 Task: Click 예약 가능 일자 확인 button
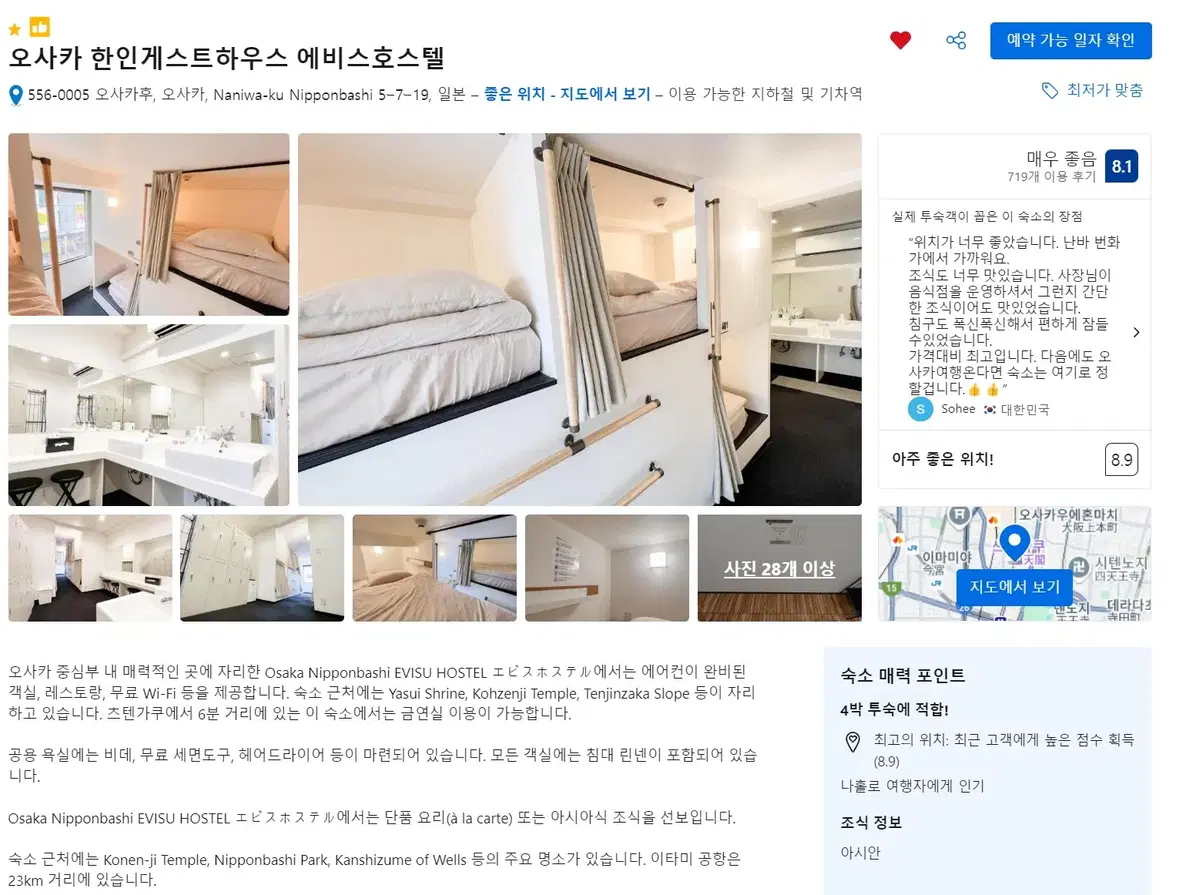click(x=1071, y=41)
